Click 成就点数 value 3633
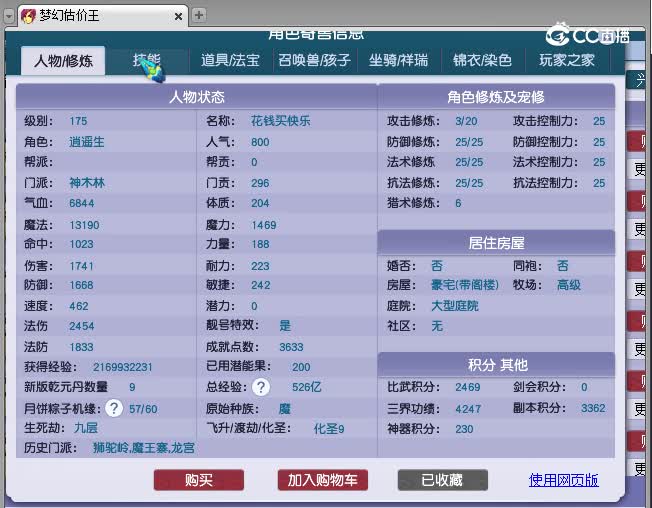The height and width of the screenshot is (508, 652). pos(291,347)
